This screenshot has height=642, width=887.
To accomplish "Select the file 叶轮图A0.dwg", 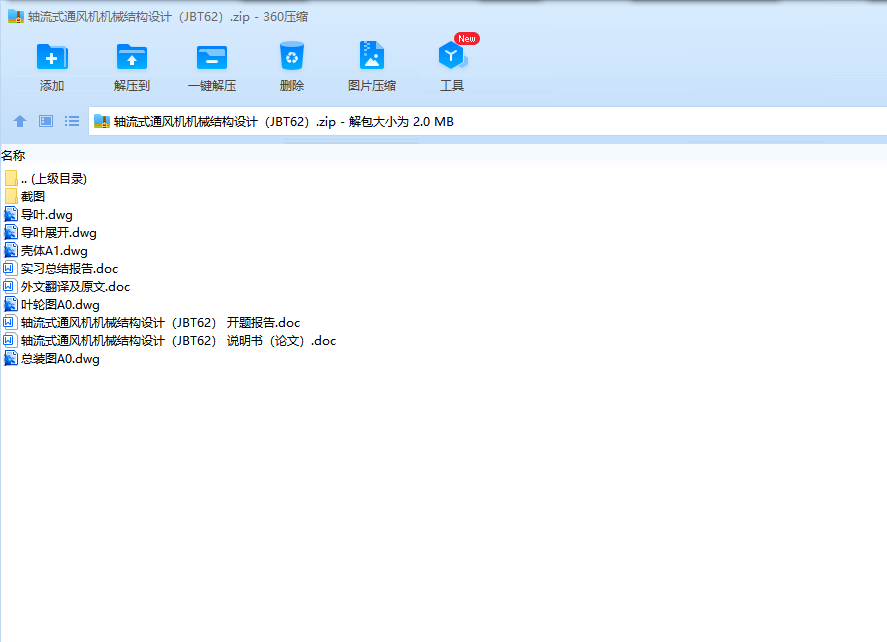I will 60,305.
